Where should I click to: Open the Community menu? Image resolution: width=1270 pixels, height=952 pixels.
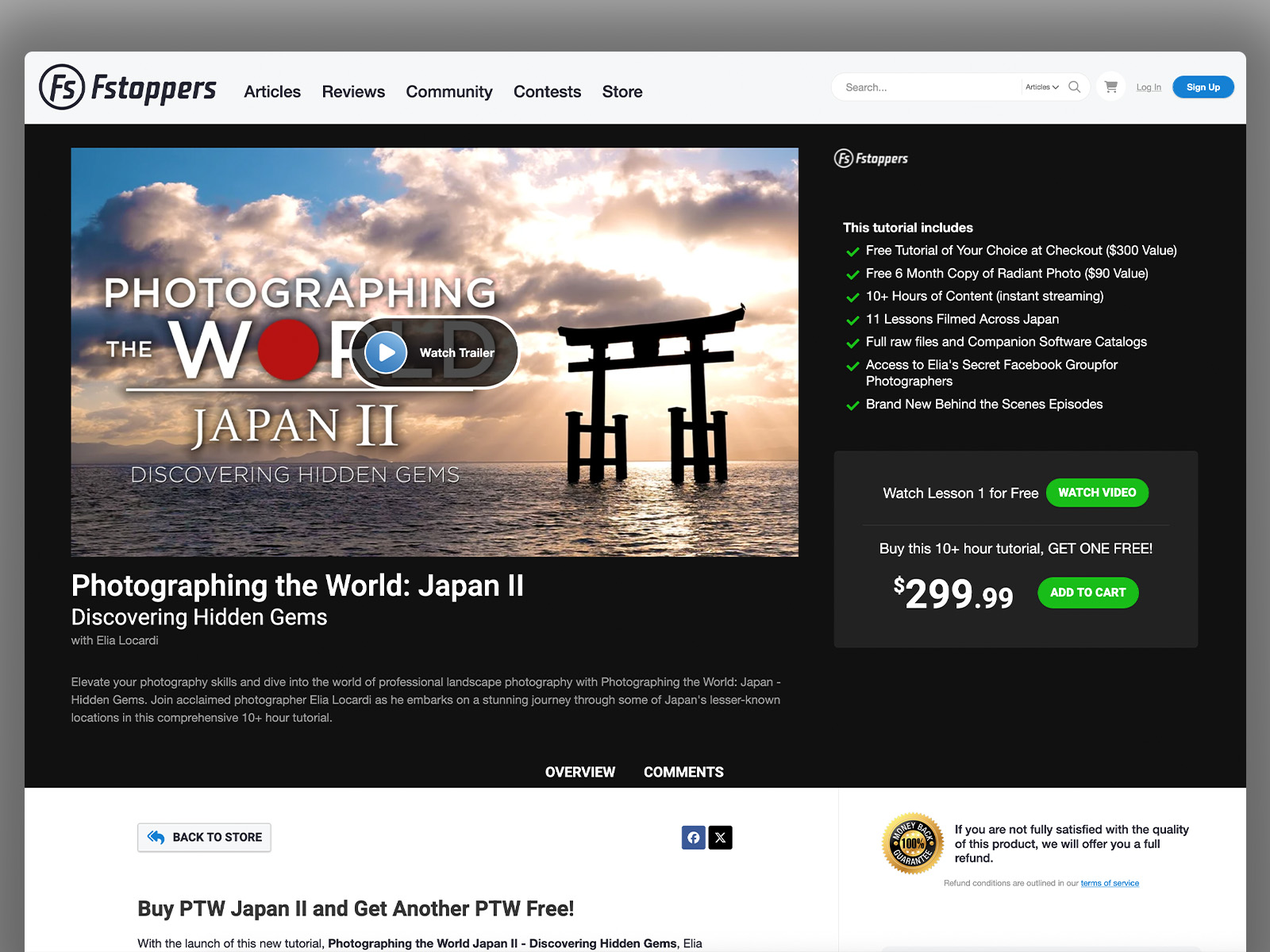coord(449,92)
